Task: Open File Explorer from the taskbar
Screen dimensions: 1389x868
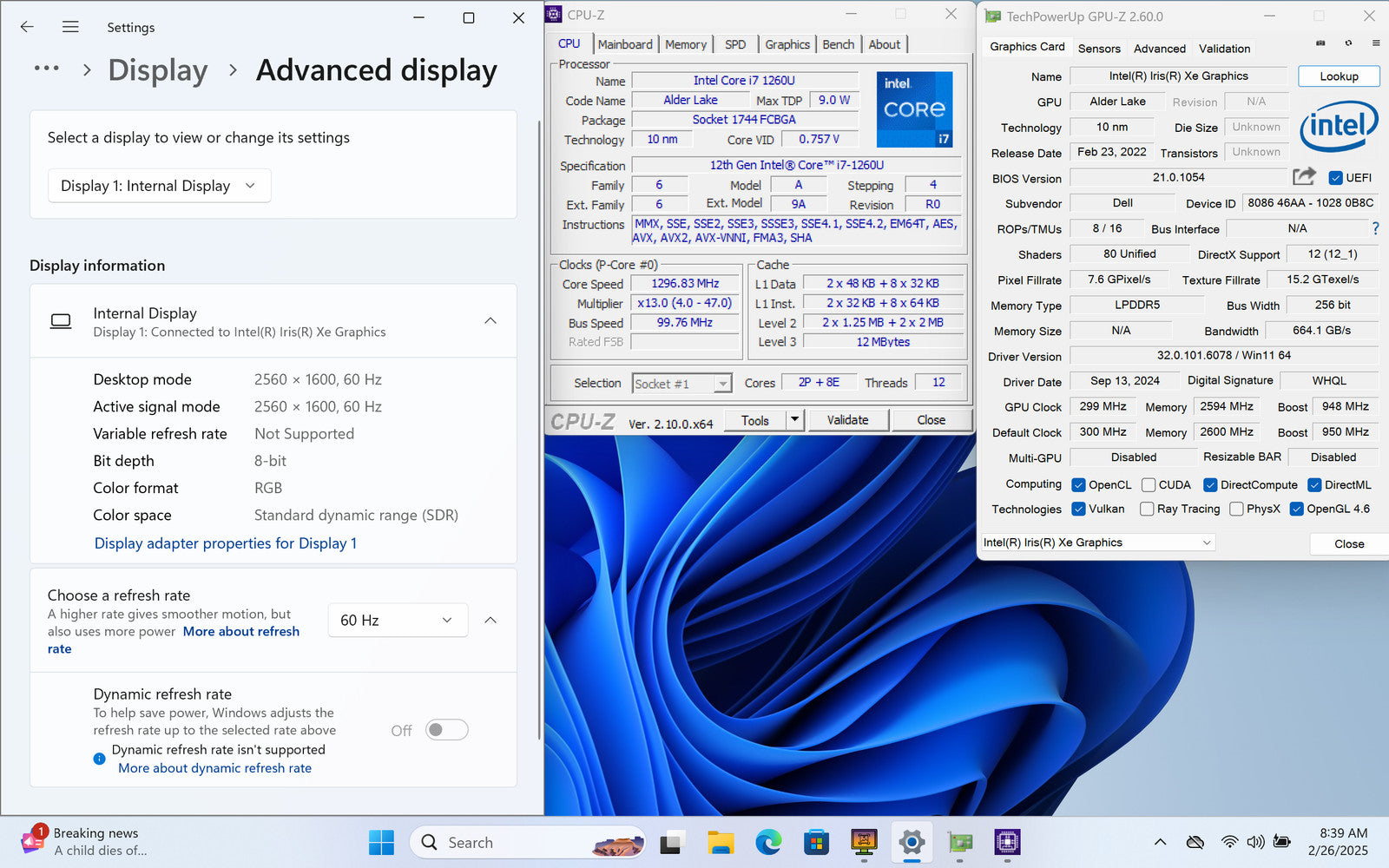Action: pos(720,842)
